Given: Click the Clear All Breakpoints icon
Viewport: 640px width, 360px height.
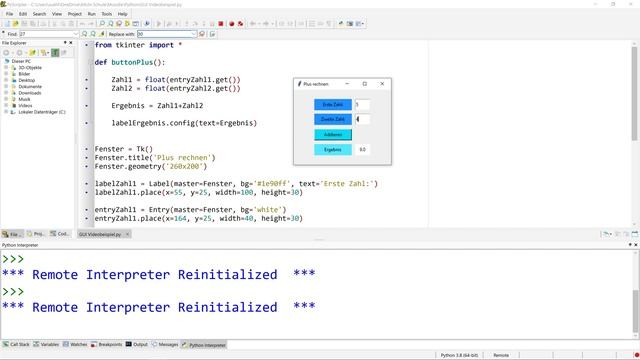Looking at the screenshot, I should [x=240, y=24].
